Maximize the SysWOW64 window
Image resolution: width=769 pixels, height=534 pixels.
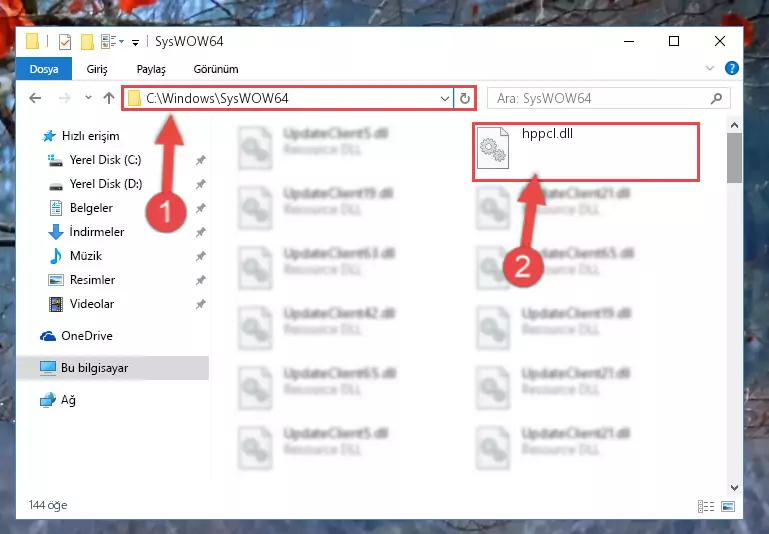(674, 41)
